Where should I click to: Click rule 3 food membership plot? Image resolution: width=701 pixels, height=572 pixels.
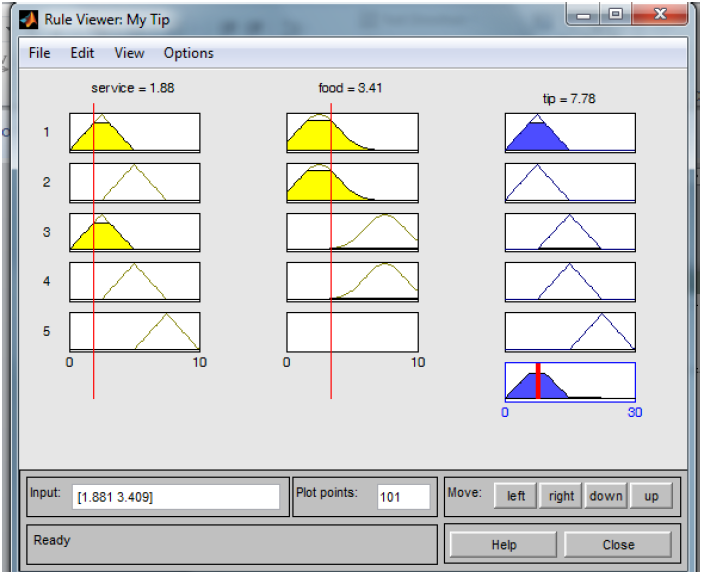click(352, 233)
